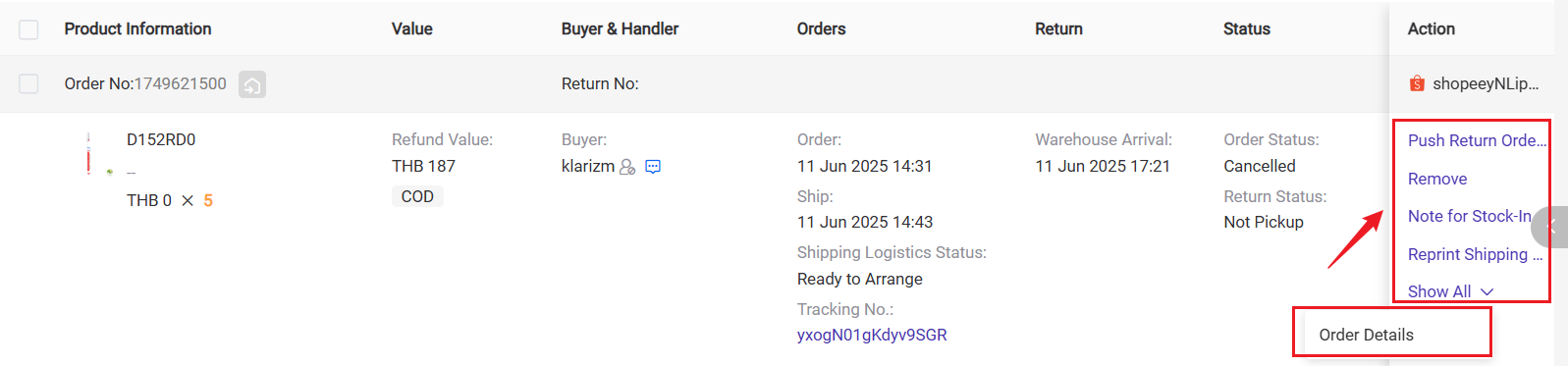Click the shopeeyNLip store name
This screenshot has width=1568, height=366.
click(1486, 83)
